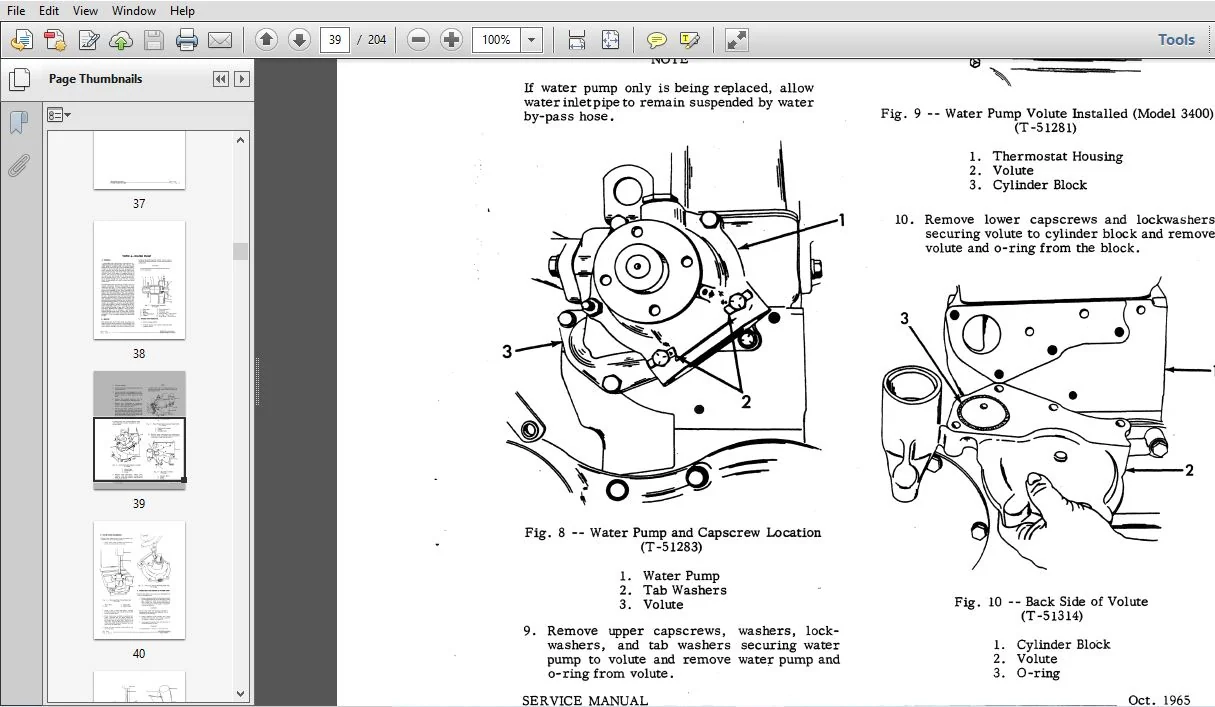Click the Fit One Full Page icon
This screenshot has width=1215, height=707.
click(610, 40)
